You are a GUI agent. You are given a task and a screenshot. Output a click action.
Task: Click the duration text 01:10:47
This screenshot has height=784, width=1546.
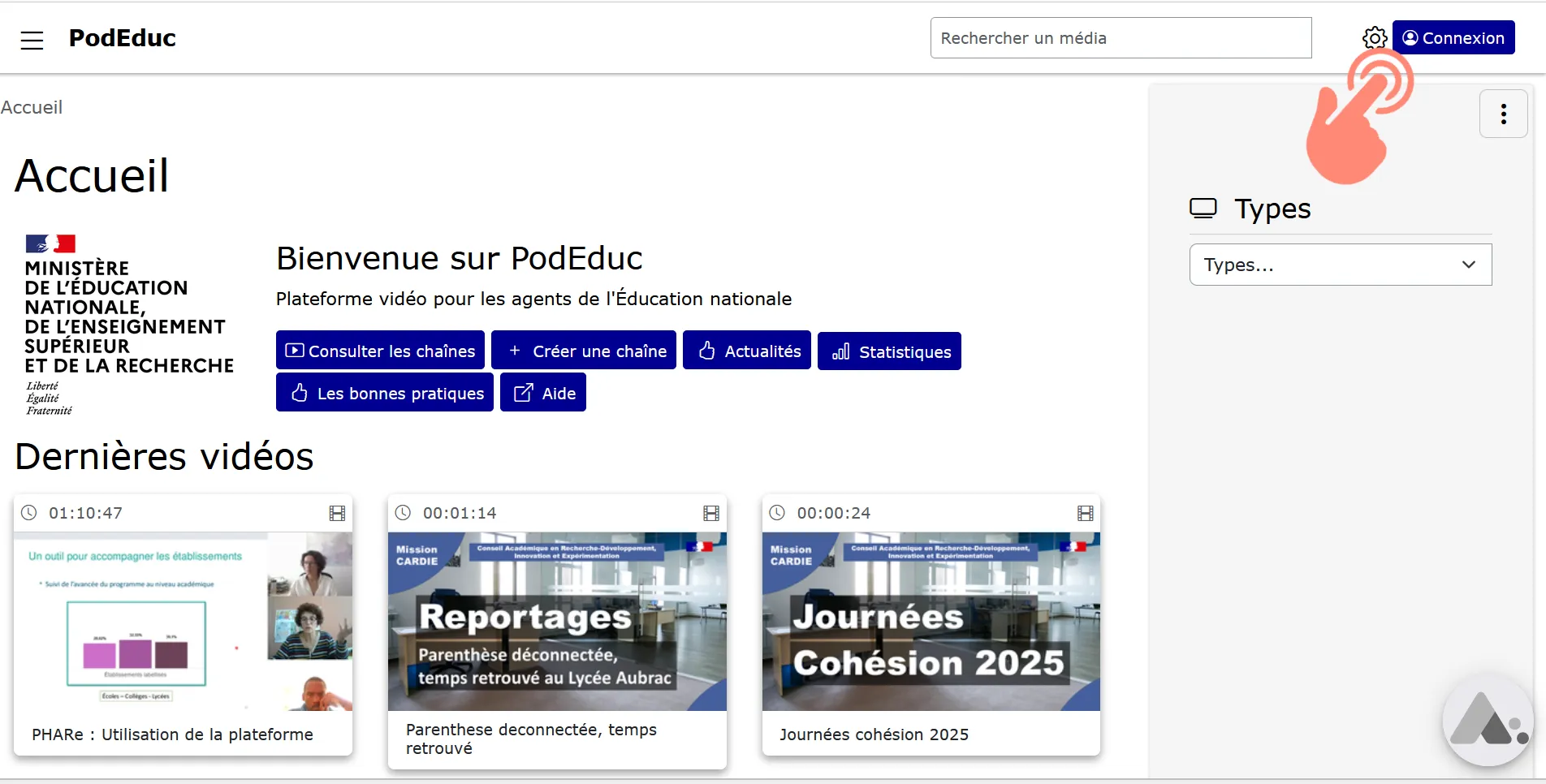85,513
